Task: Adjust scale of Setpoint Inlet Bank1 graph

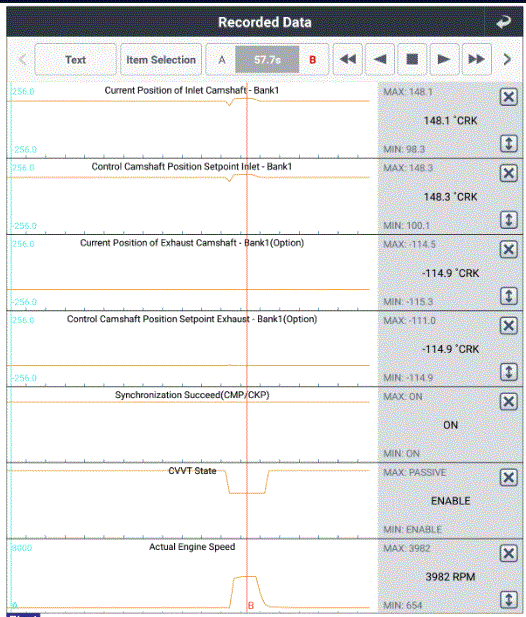Action: point(509,220)
